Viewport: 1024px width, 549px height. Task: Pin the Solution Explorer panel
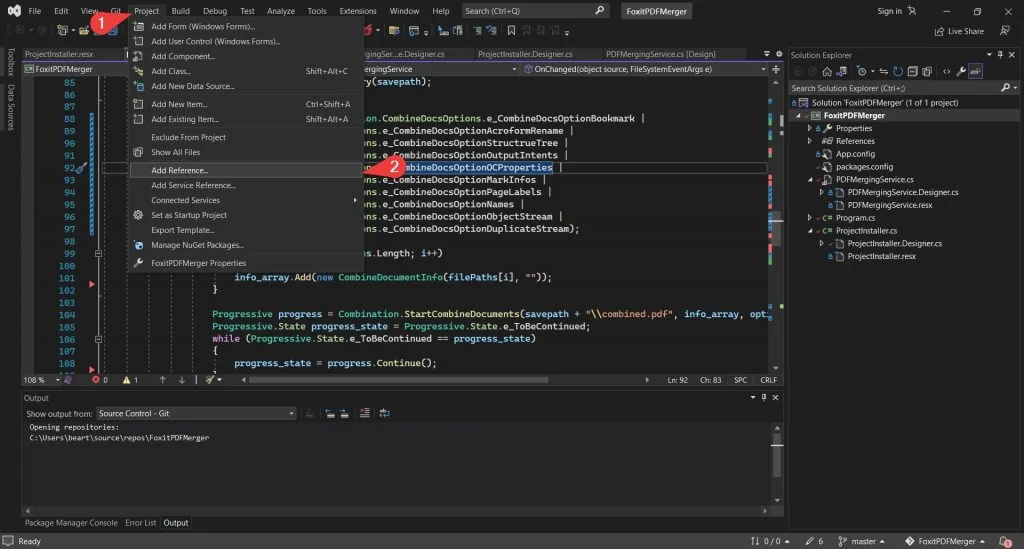tap(1000, 55)
